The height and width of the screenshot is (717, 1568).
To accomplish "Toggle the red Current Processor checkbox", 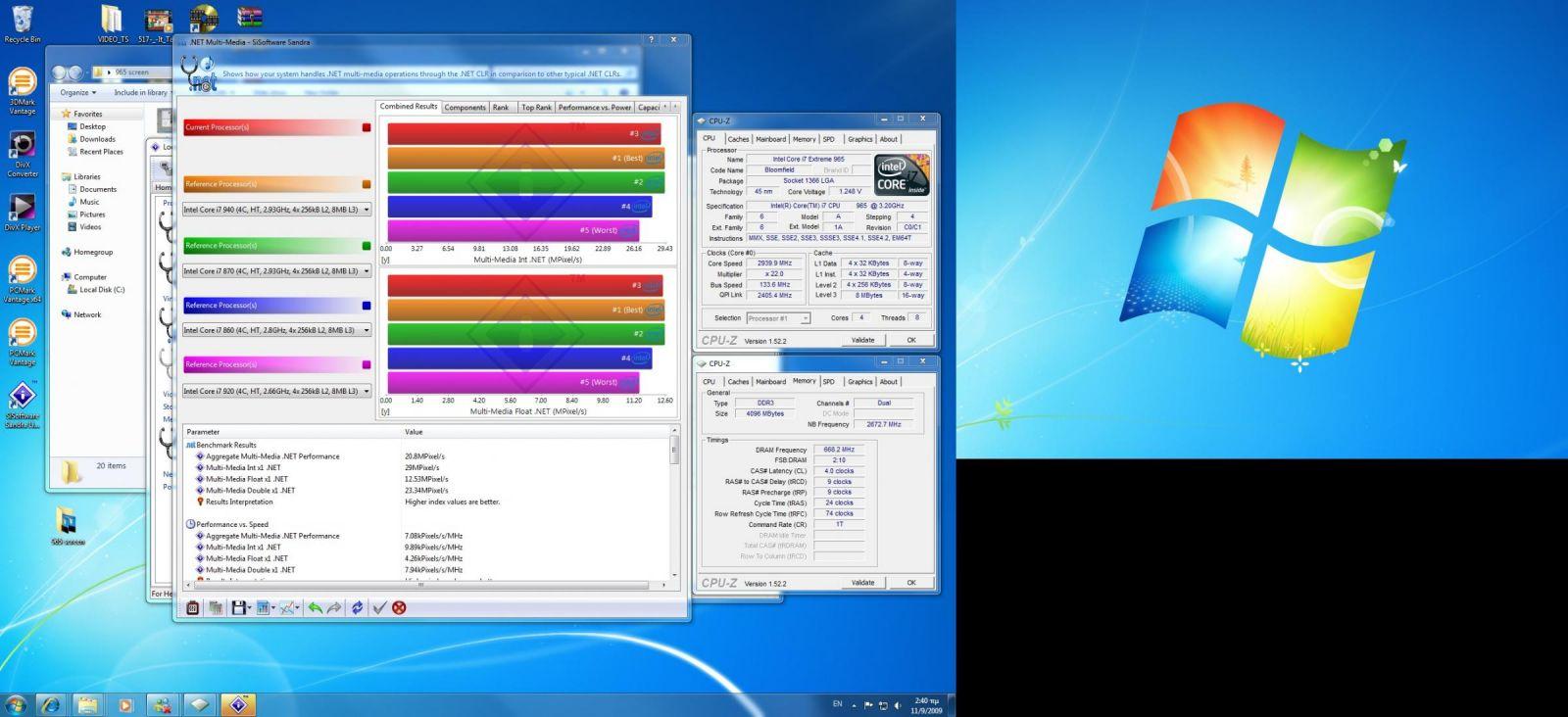I will point(367,127).
